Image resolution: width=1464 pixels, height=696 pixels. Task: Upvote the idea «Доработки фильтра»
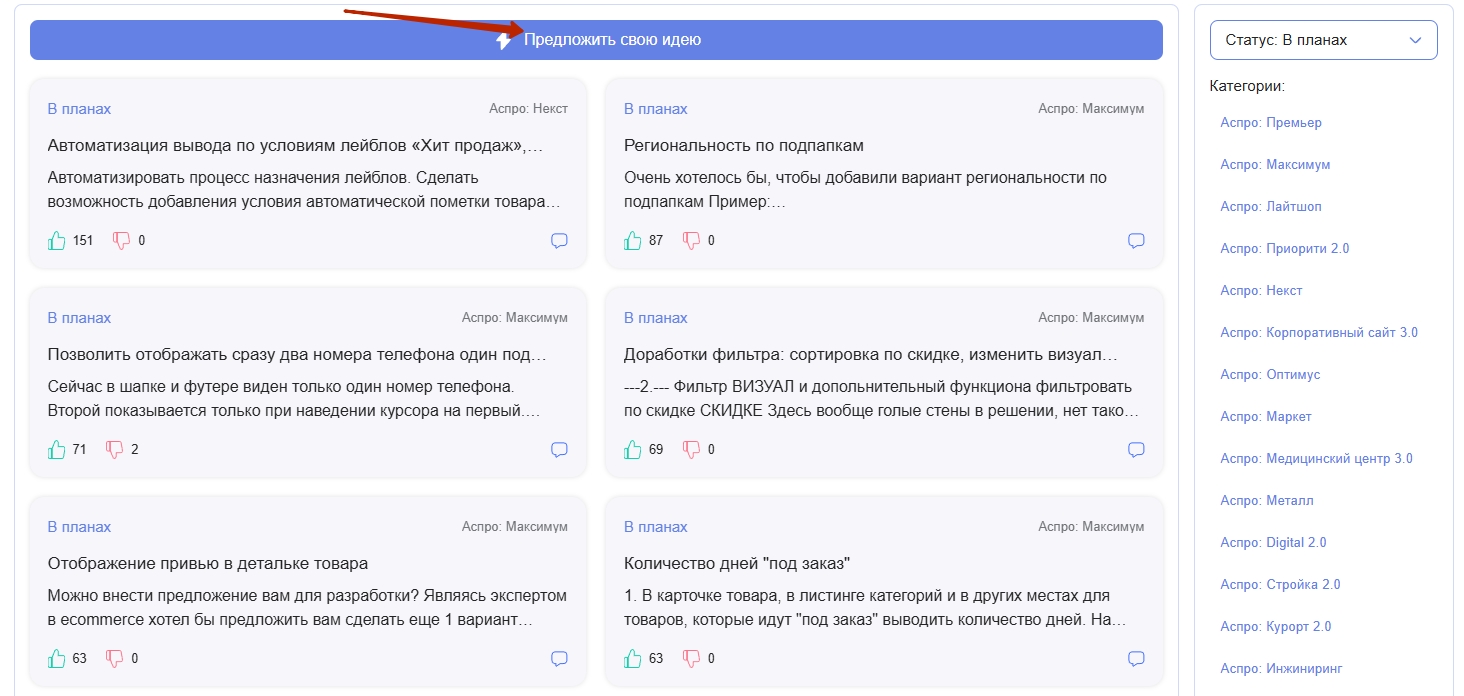[x=633, y=449]
